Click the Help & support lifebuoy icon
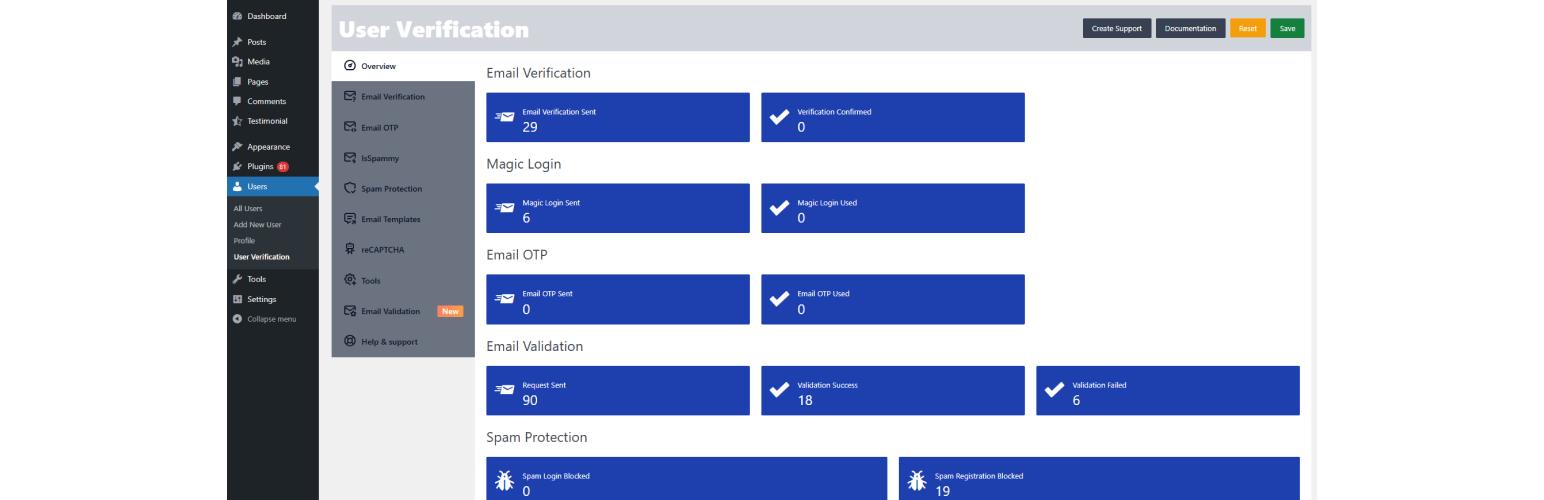The width and height of the screenshot is (1544, 500). tap(350, 341)
